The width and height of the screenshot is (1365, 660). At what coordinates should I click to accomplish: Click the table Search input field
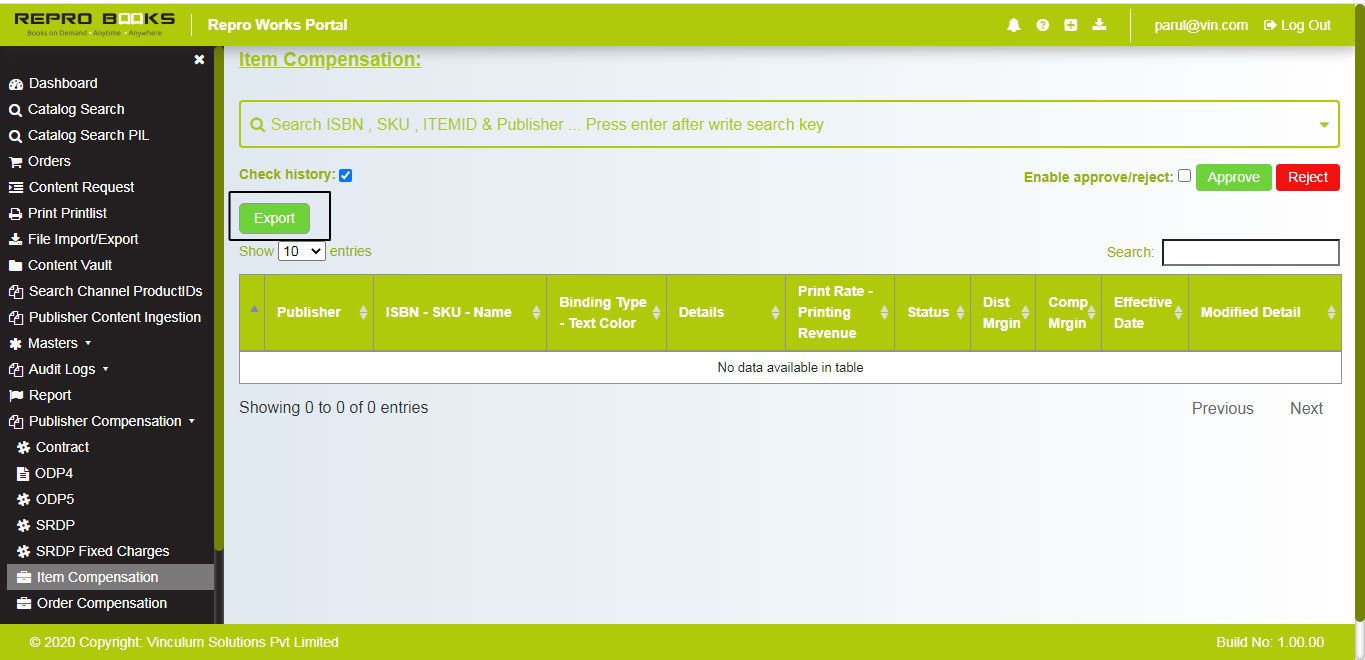click(x=1250, y=253)
